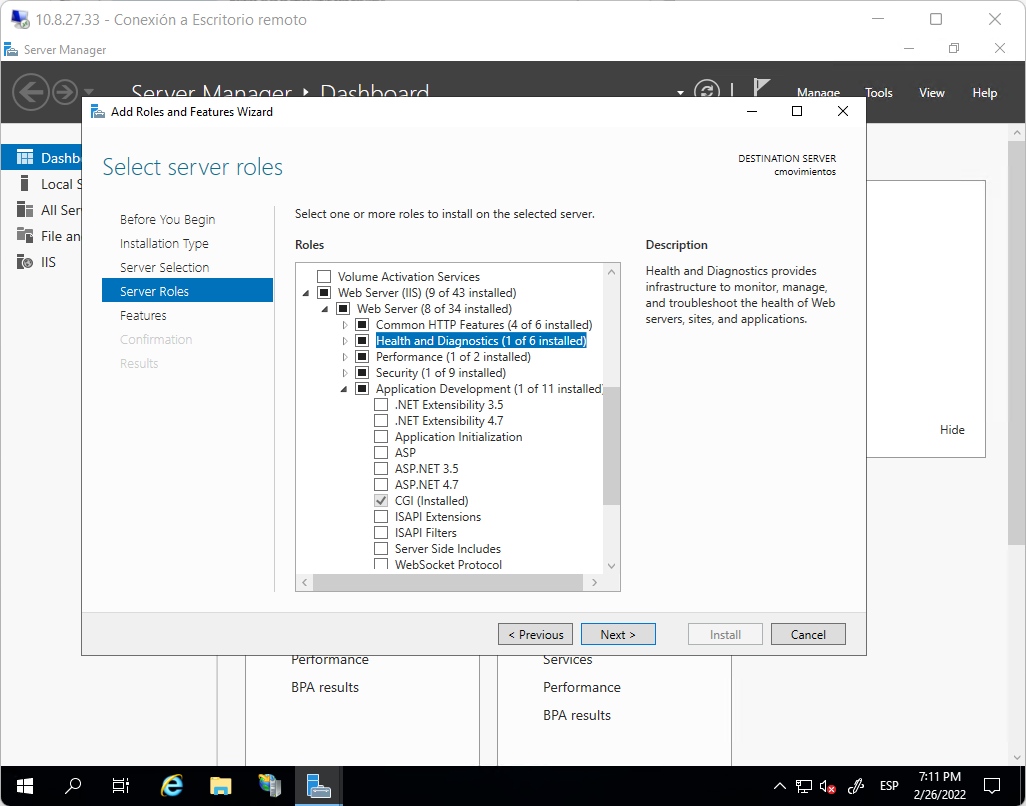Image resolution: width=1026 pixels, height=806 pixels.
Task: Open the Tools menu
Action: [x=878, y=92]
